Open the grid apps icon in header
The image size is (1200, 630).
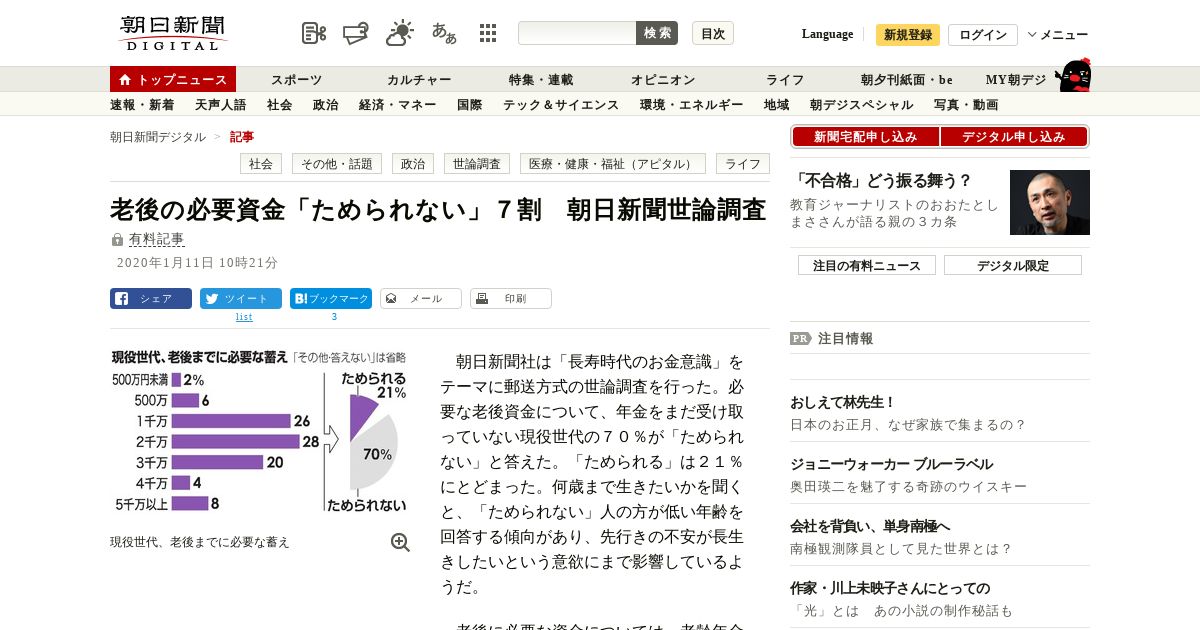coord(488,33)
